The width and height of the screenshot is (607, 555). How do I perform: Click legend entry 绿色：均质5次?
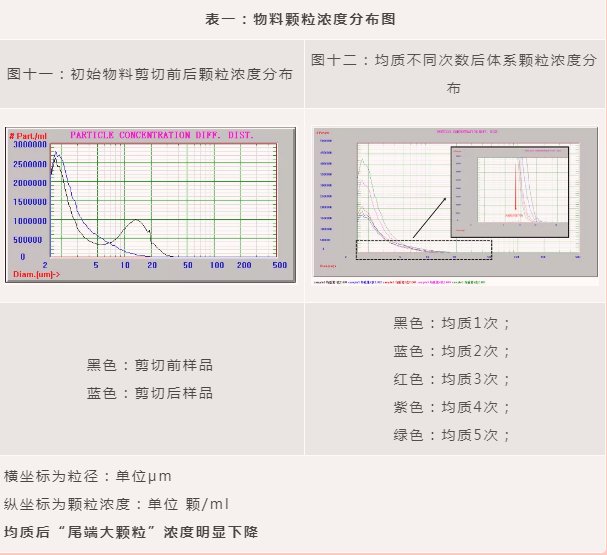[454, 435]
